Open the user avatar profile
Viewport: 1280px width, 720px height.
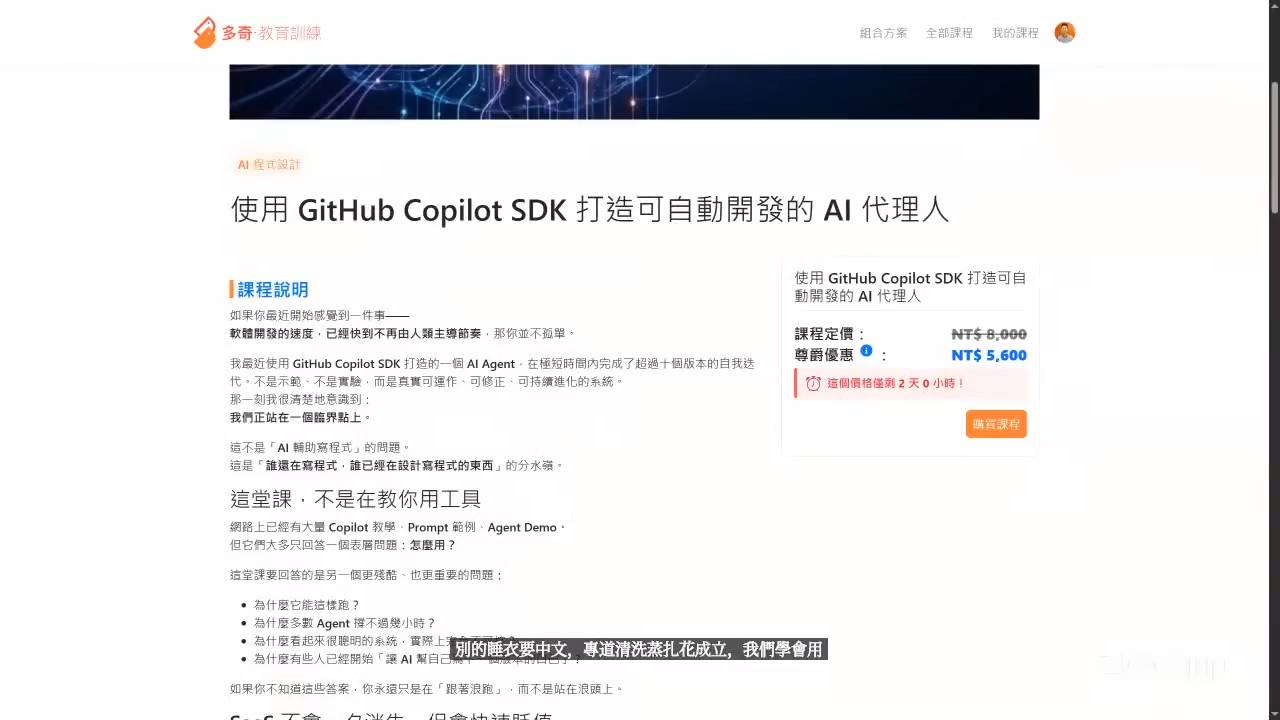coord(1065,33)
